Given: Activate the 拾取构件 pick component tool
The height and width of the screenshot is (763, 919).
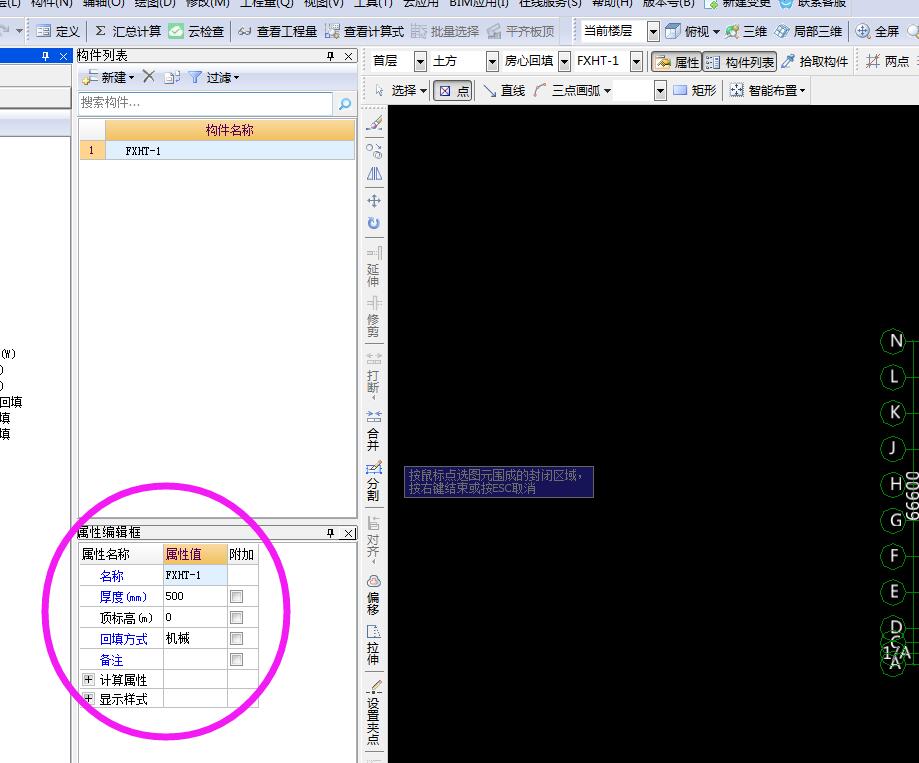Looking at the screenshot, I should pyautogui.click(x=814, y=62).
